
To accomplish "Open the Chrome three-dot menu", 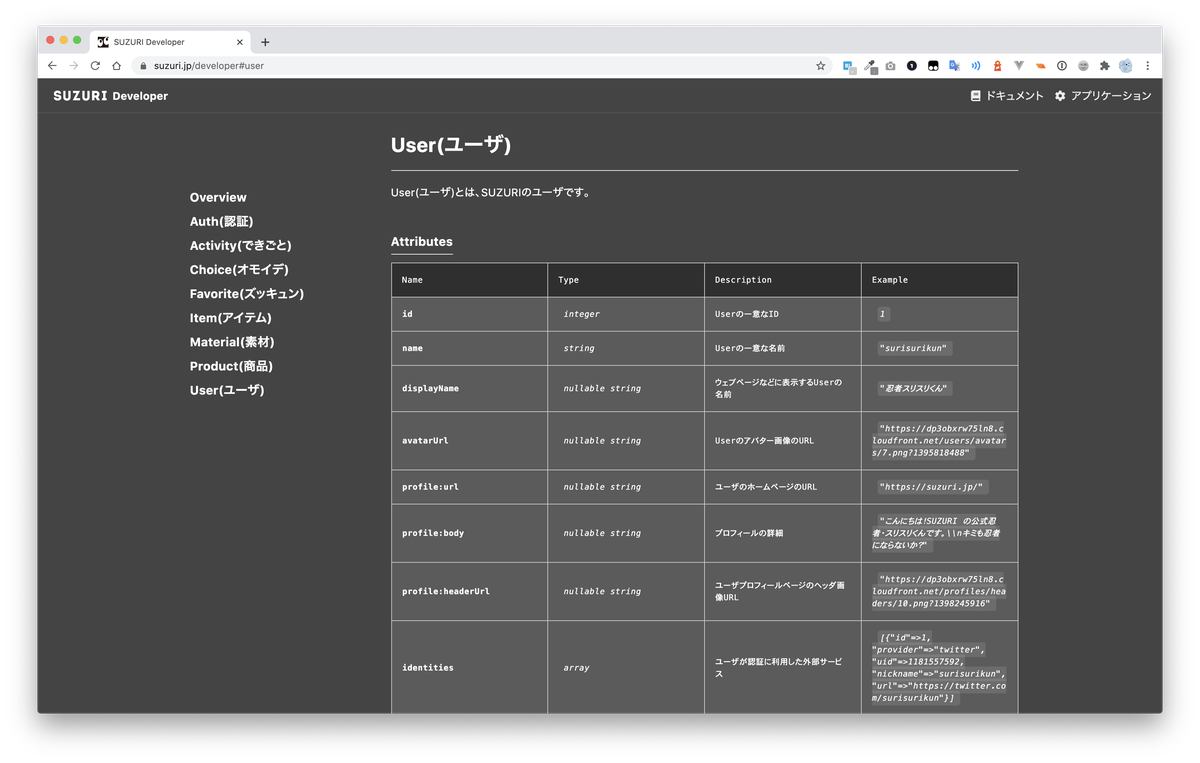I will point(1147,65).
